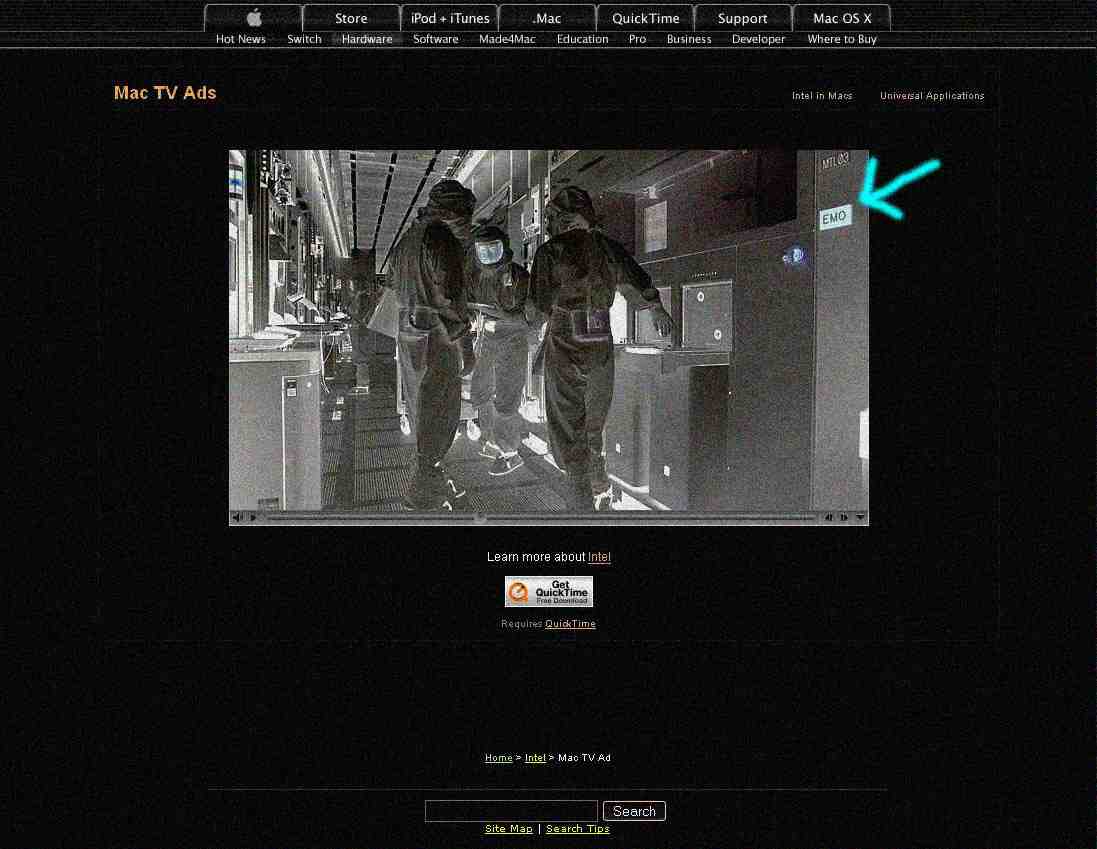Go to Intel in the breadcrumb
Screen dimensions: 1097x849
[x=535, y=758]
